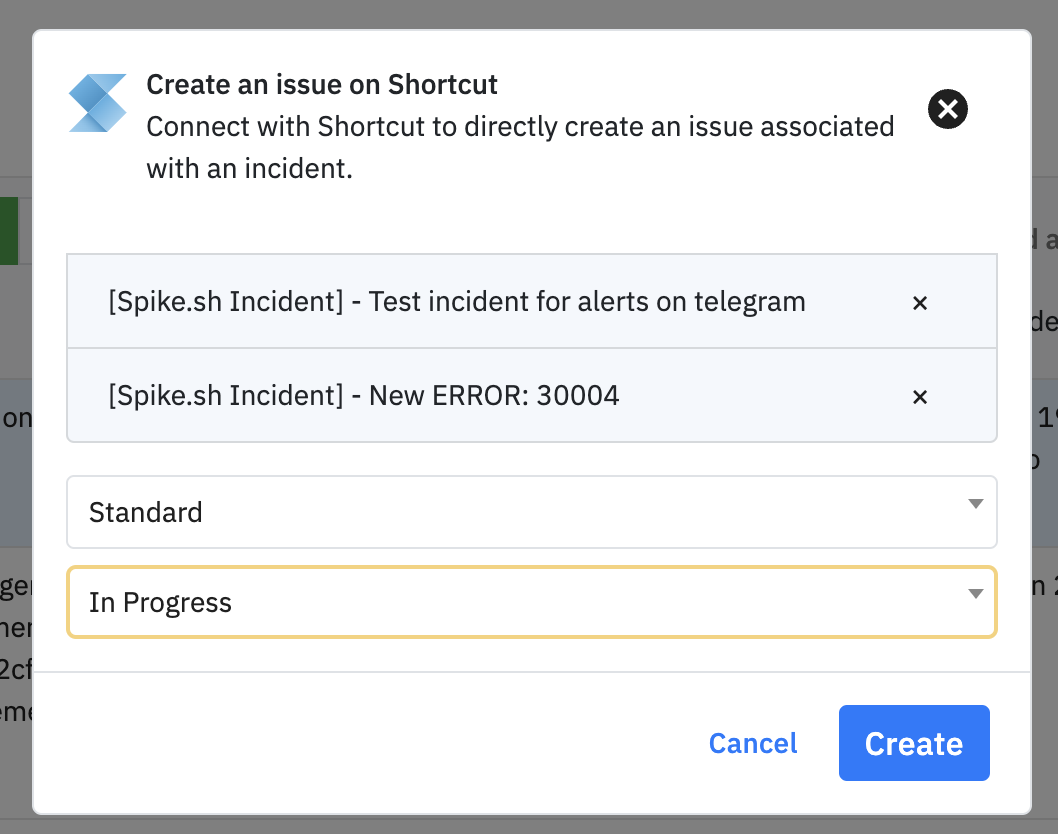Click the green button behind the dialog

tap(9, 230)
